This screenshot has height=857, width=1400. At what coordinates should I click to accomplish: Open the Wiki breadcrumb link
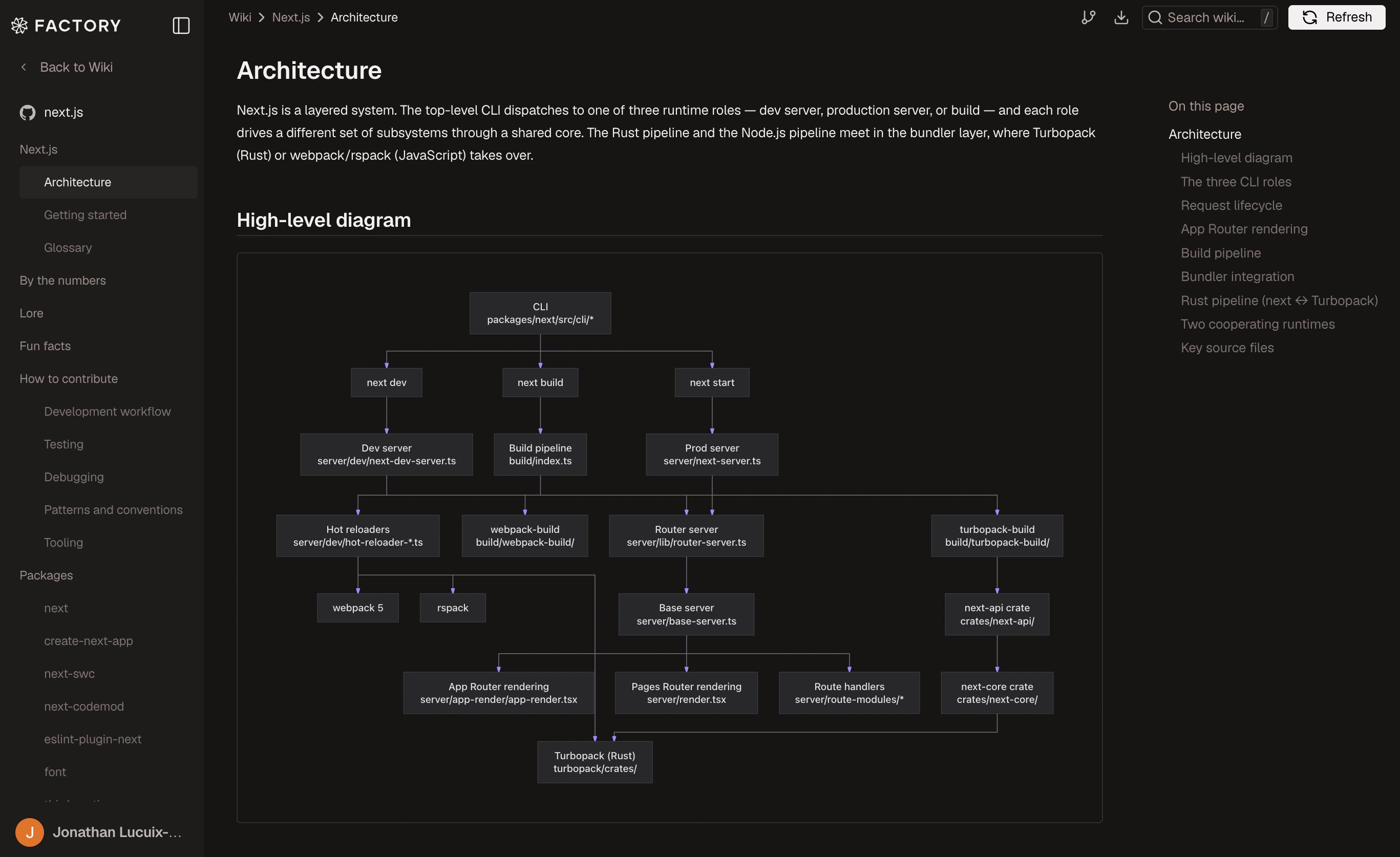click(x=240, y=17)
